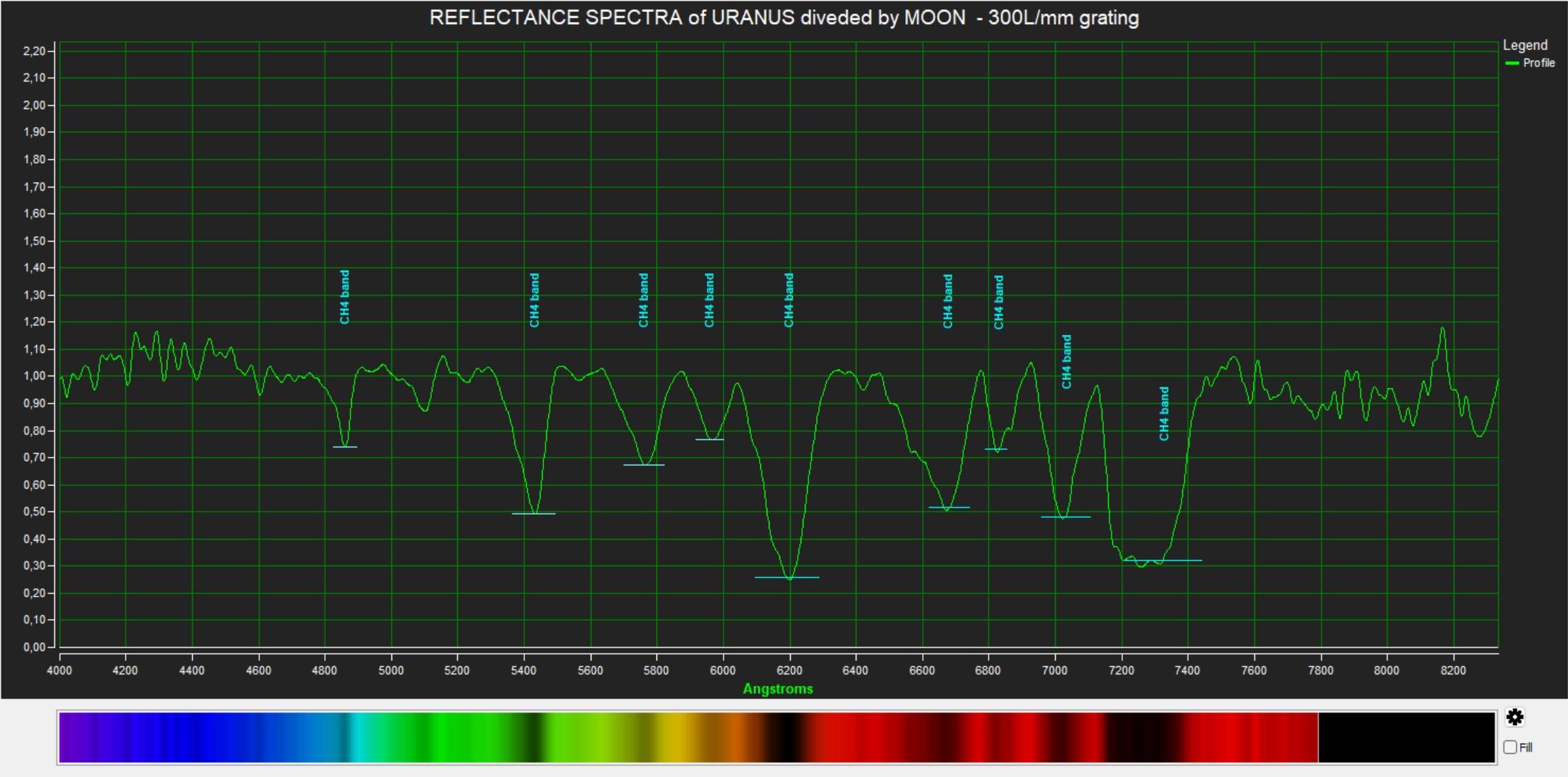Click the 5000 label on the wavelength axis
The height and width of the screenshot is (777, 1568).
click(391, 670)
